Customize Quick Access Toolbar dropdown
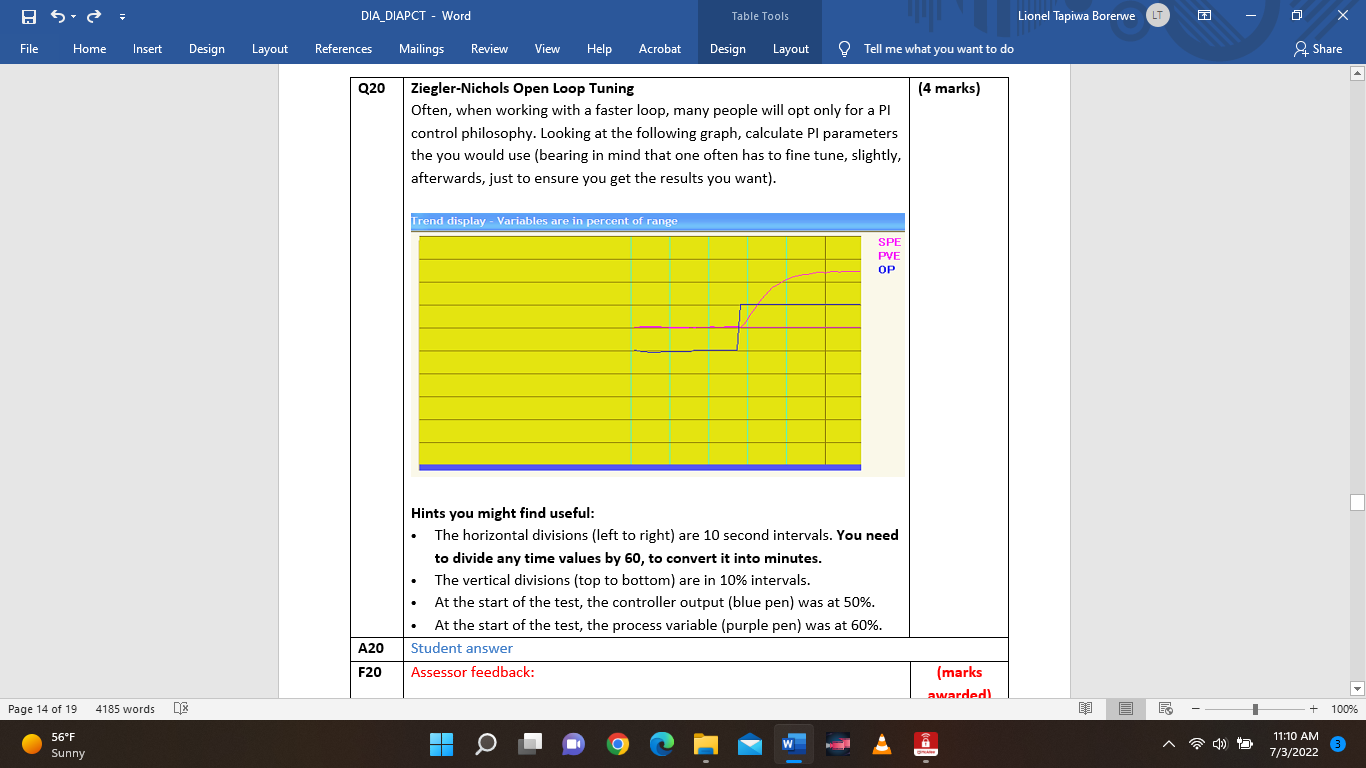Viewport: 1366px width, 768px height. pyautogui.click(x=122, y=16)
